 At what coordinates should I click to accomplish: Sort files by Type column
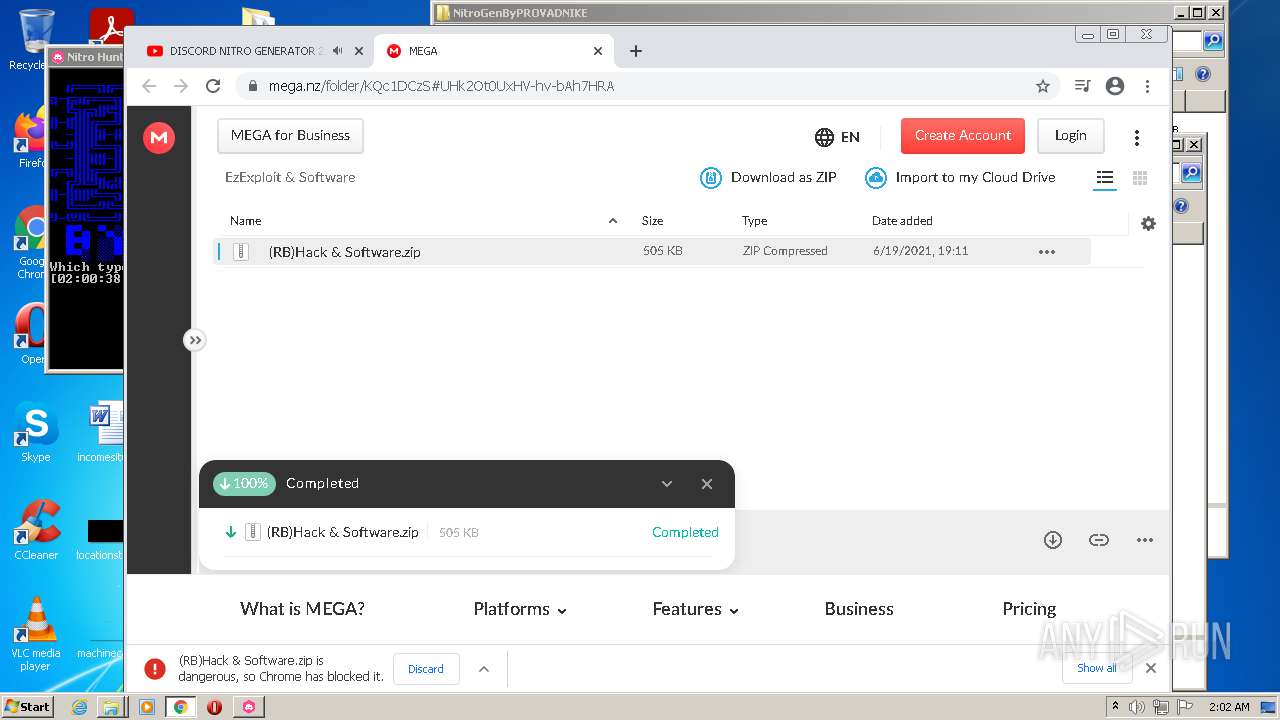coord(754,221)
